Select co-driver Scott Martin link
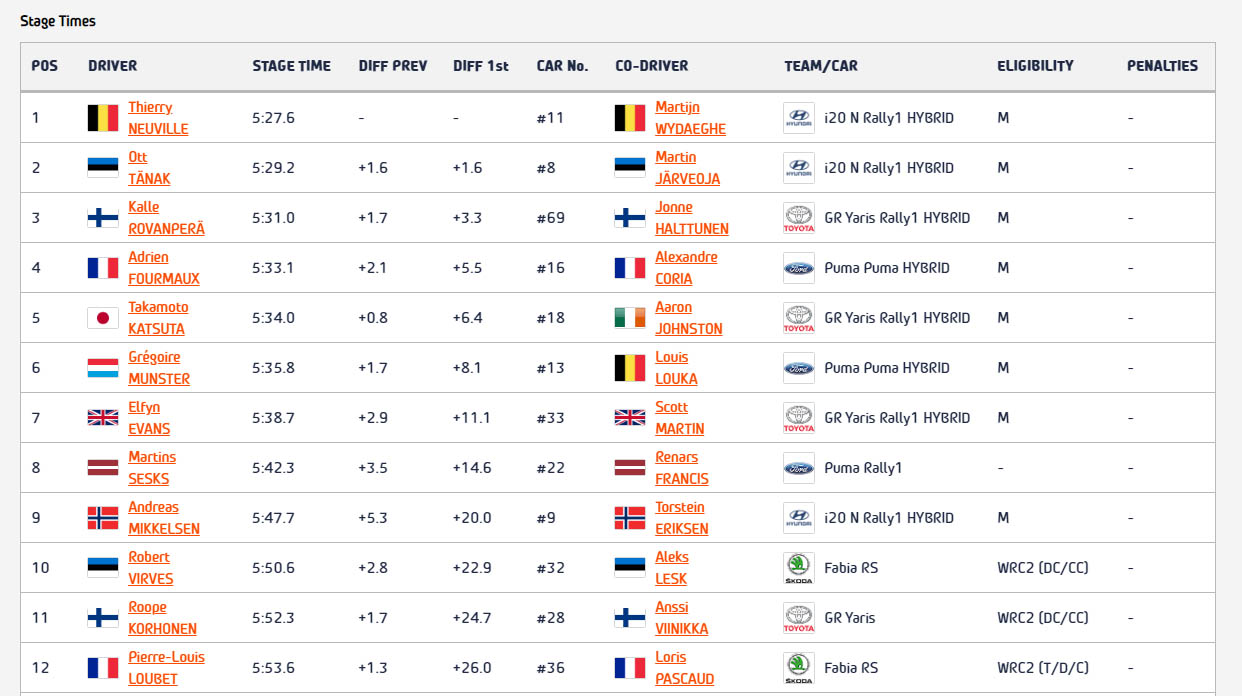The height and width of the screenshot is (696, 1242). 679,418
